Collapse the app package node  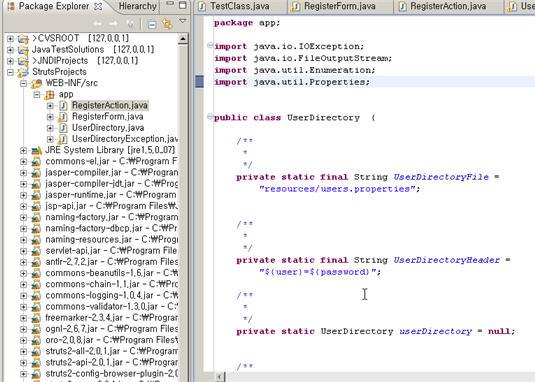pos(37,95)
